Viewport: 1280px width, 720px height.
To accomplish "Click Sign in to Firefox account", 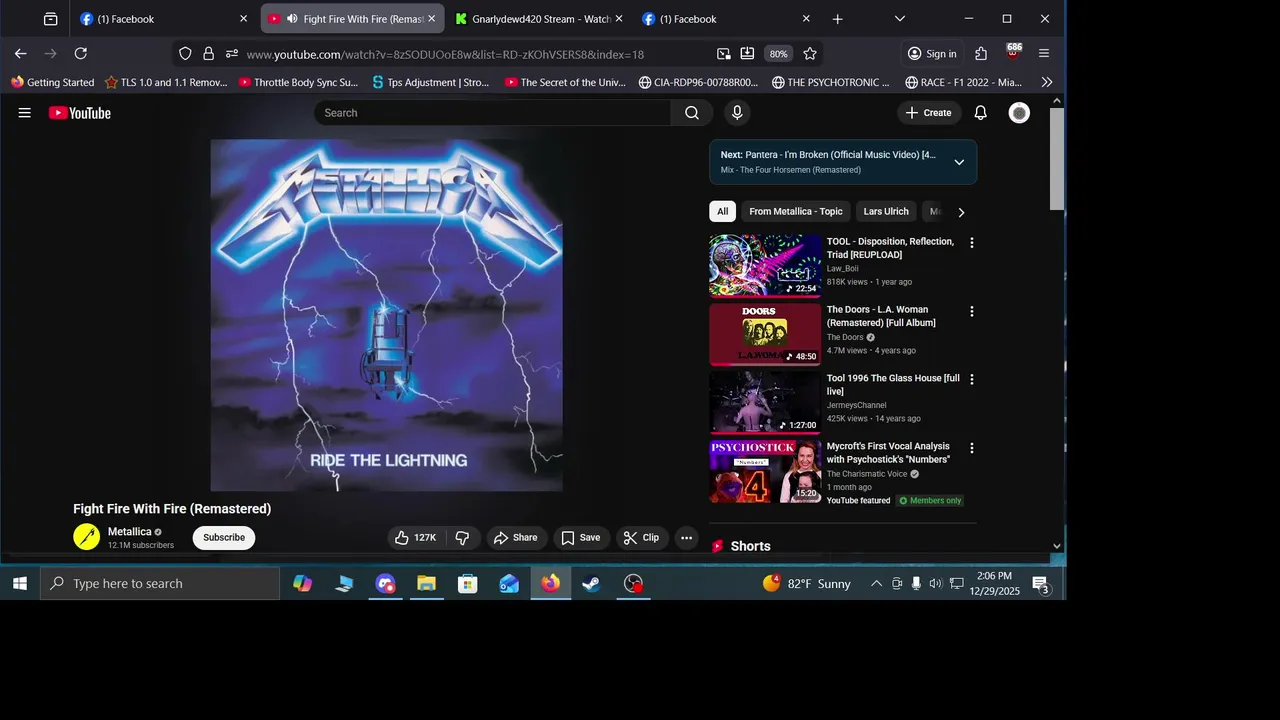I will [x=932, y=54].
